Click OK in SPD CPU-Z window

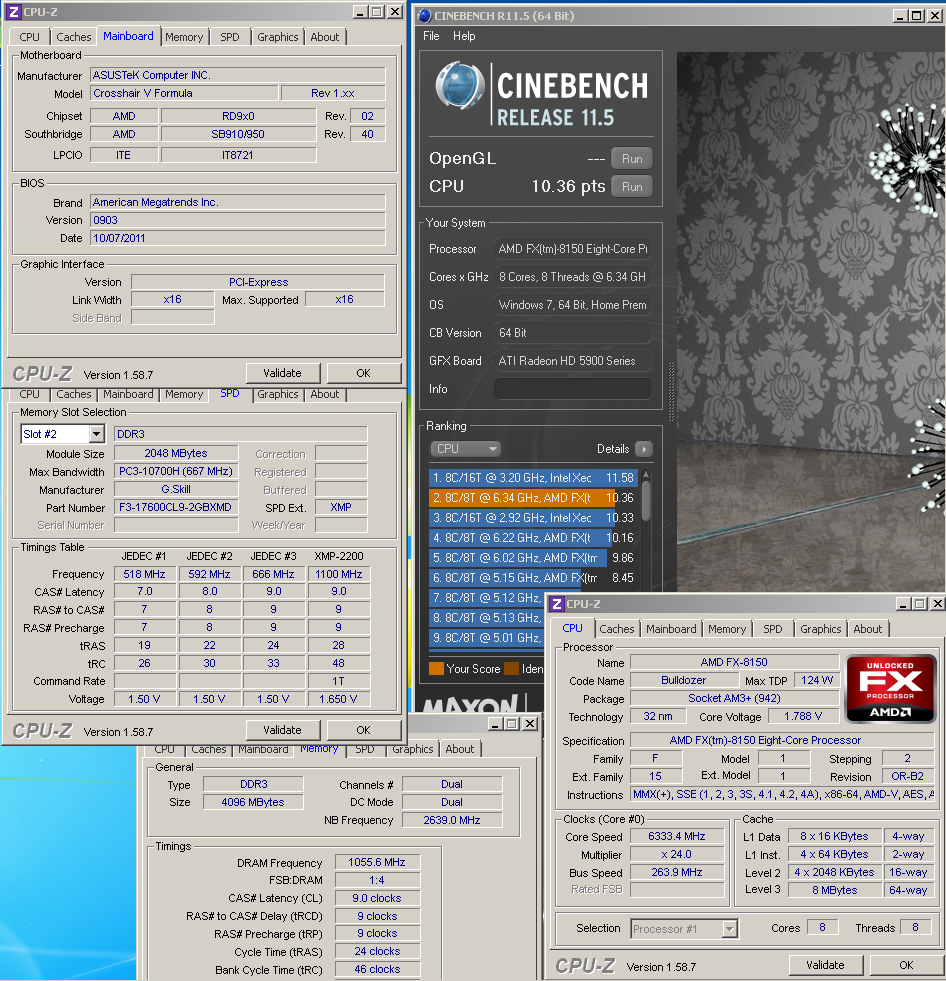click(x=363, y=730)
